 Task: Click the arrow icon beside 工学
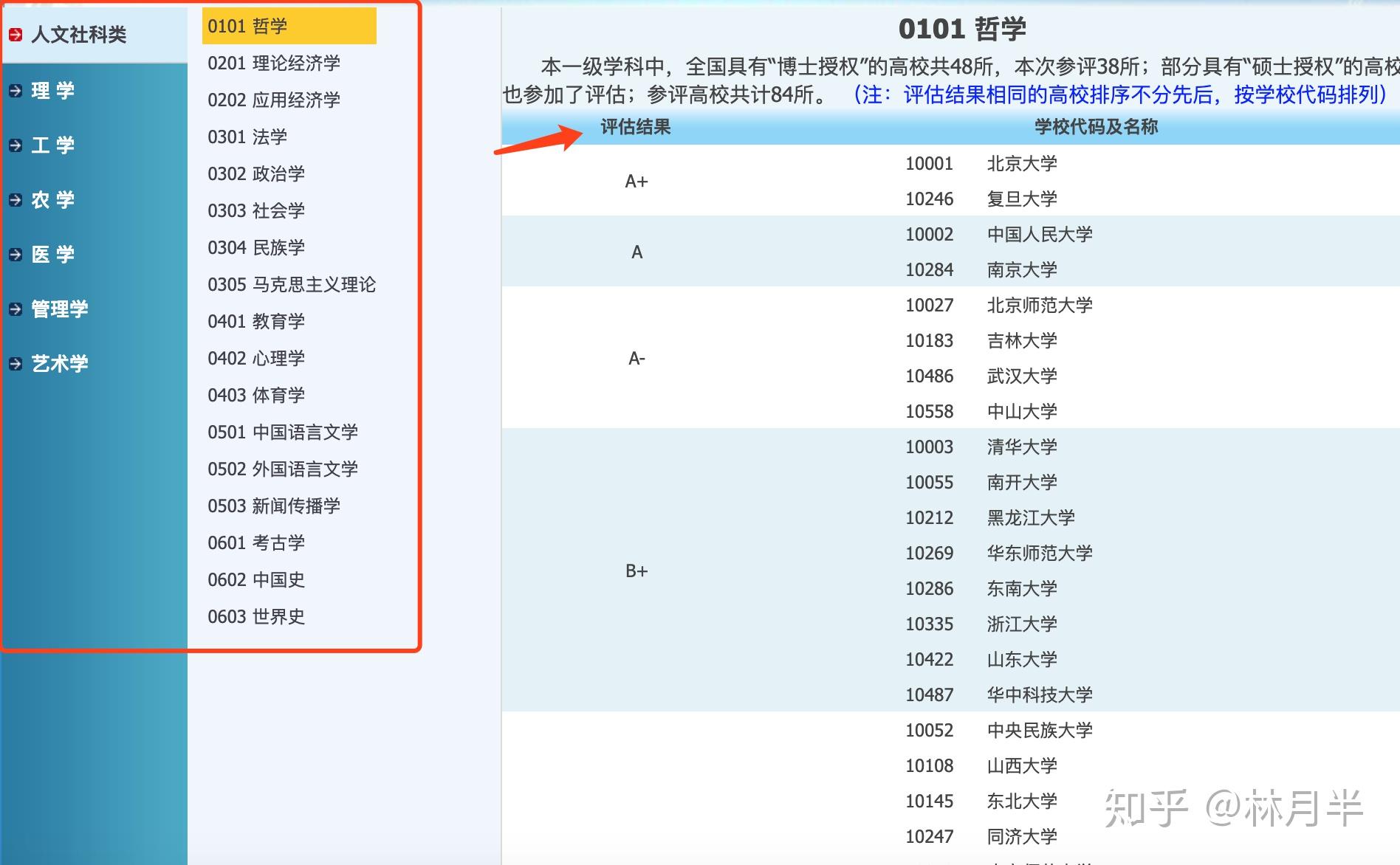16,145
